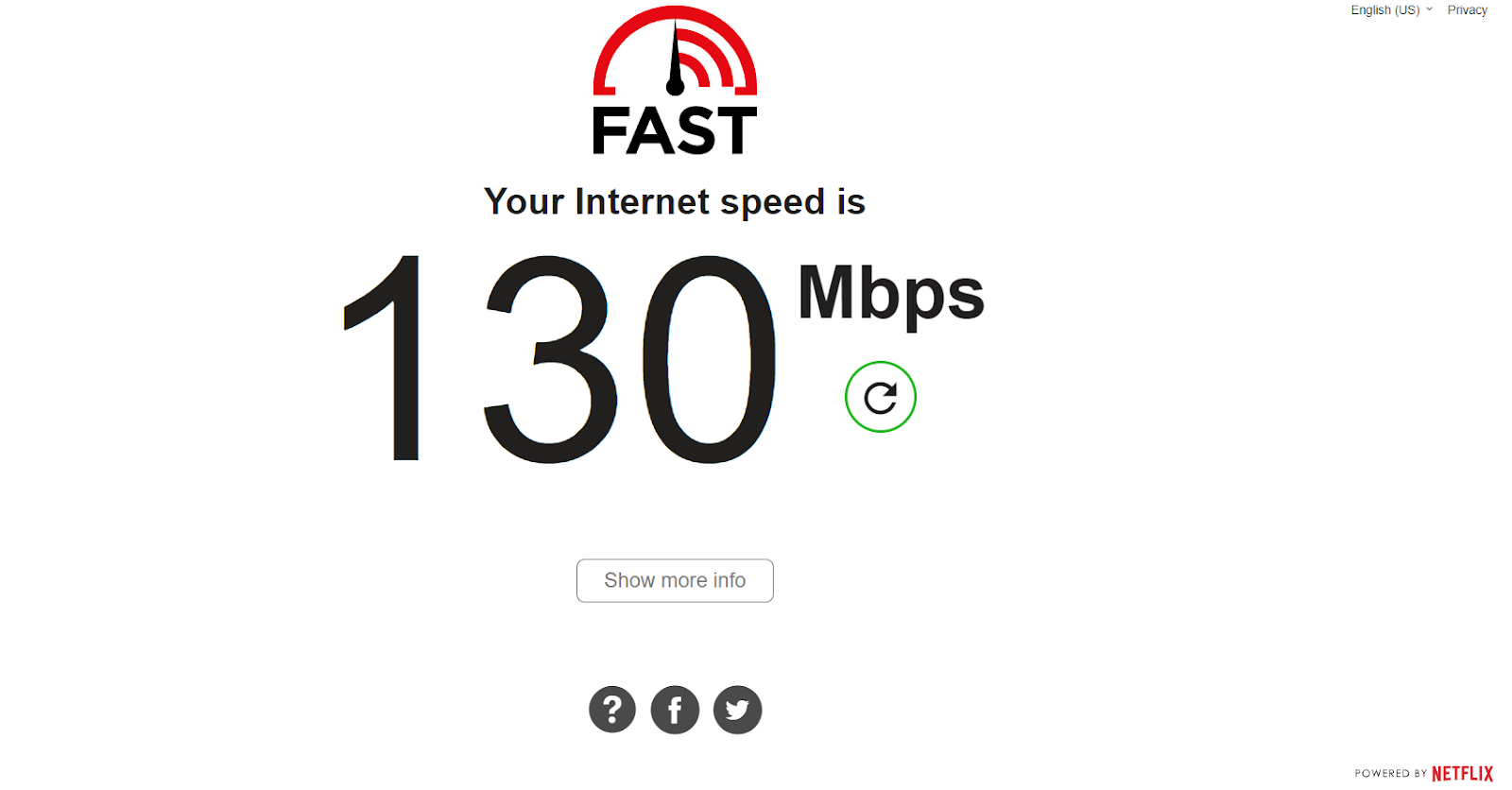Open the Privacy link
The width and height of the screenshot is (1512, 790).
point(1467,9)
